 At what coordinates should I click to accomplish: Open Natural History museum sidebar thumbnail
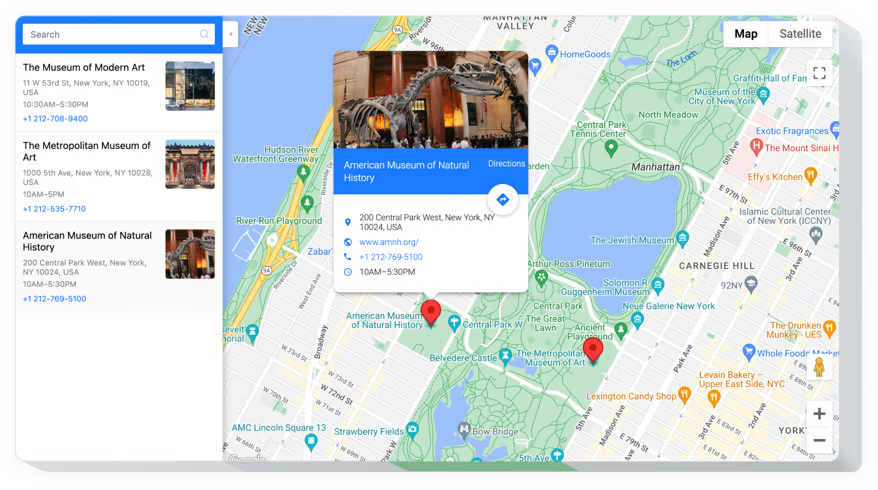[190, 254]
